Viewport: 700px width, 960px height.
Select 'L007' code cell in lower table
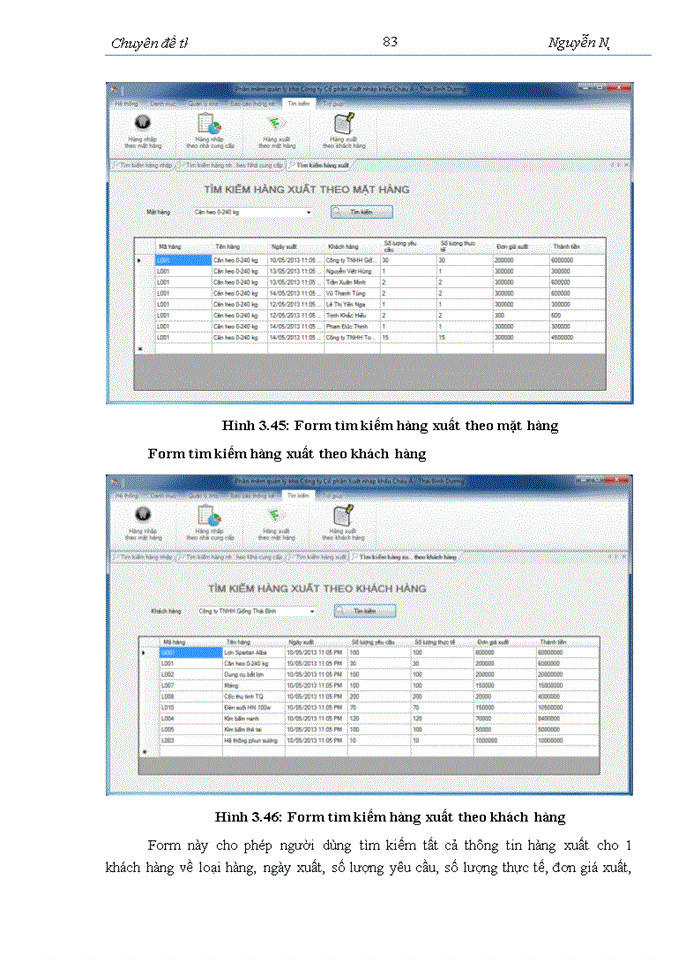pyautogui.click(x=191, y=686)
